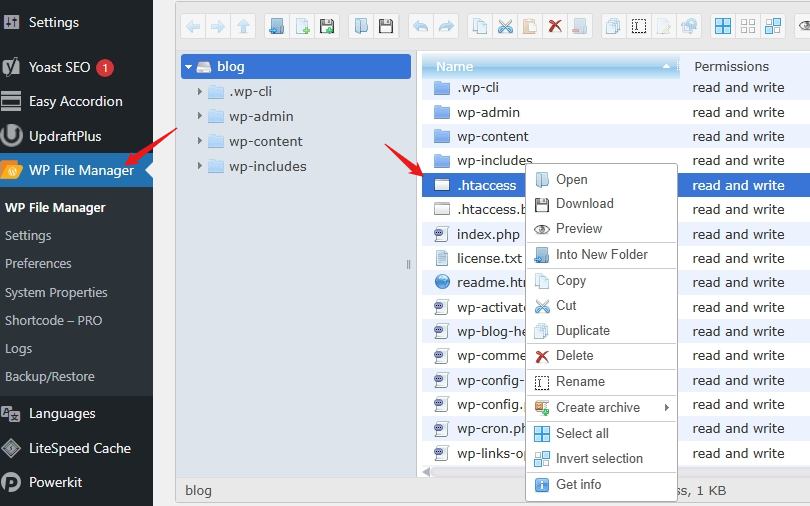Click the Empty folder toolbar icon
810x506 pixels.
click(x=580, y=26)
